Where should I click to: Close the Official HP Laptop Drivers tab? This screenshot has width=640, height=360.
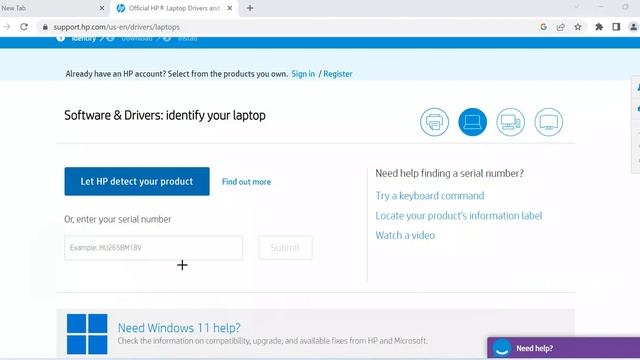(230, 8)
